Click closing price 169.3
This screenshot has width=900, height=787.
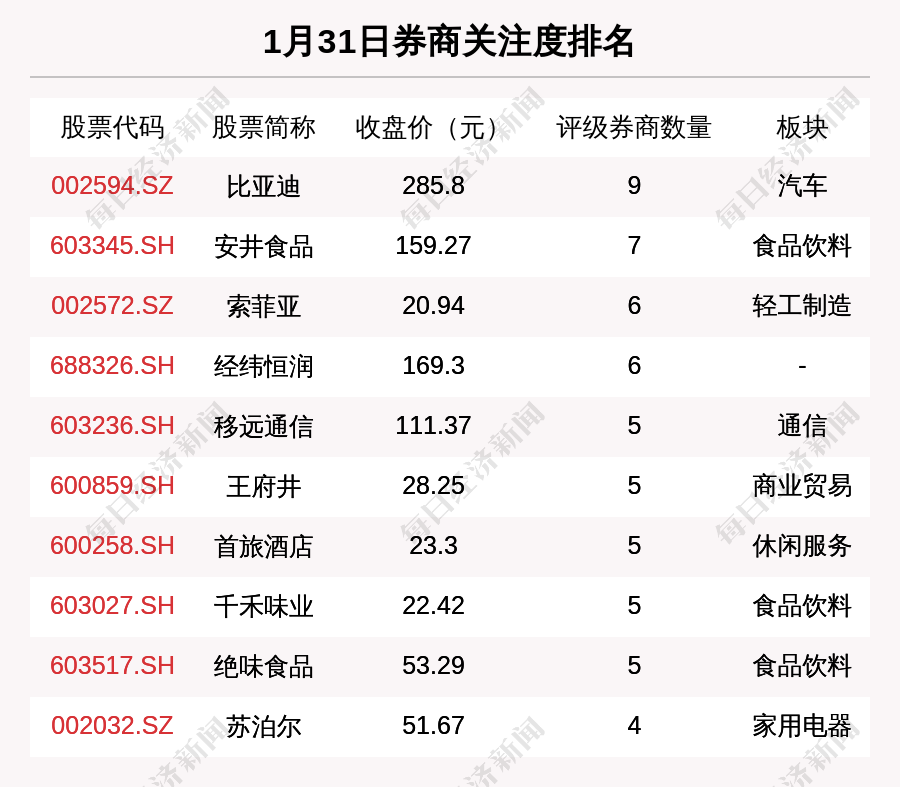[x=433, y=366]
